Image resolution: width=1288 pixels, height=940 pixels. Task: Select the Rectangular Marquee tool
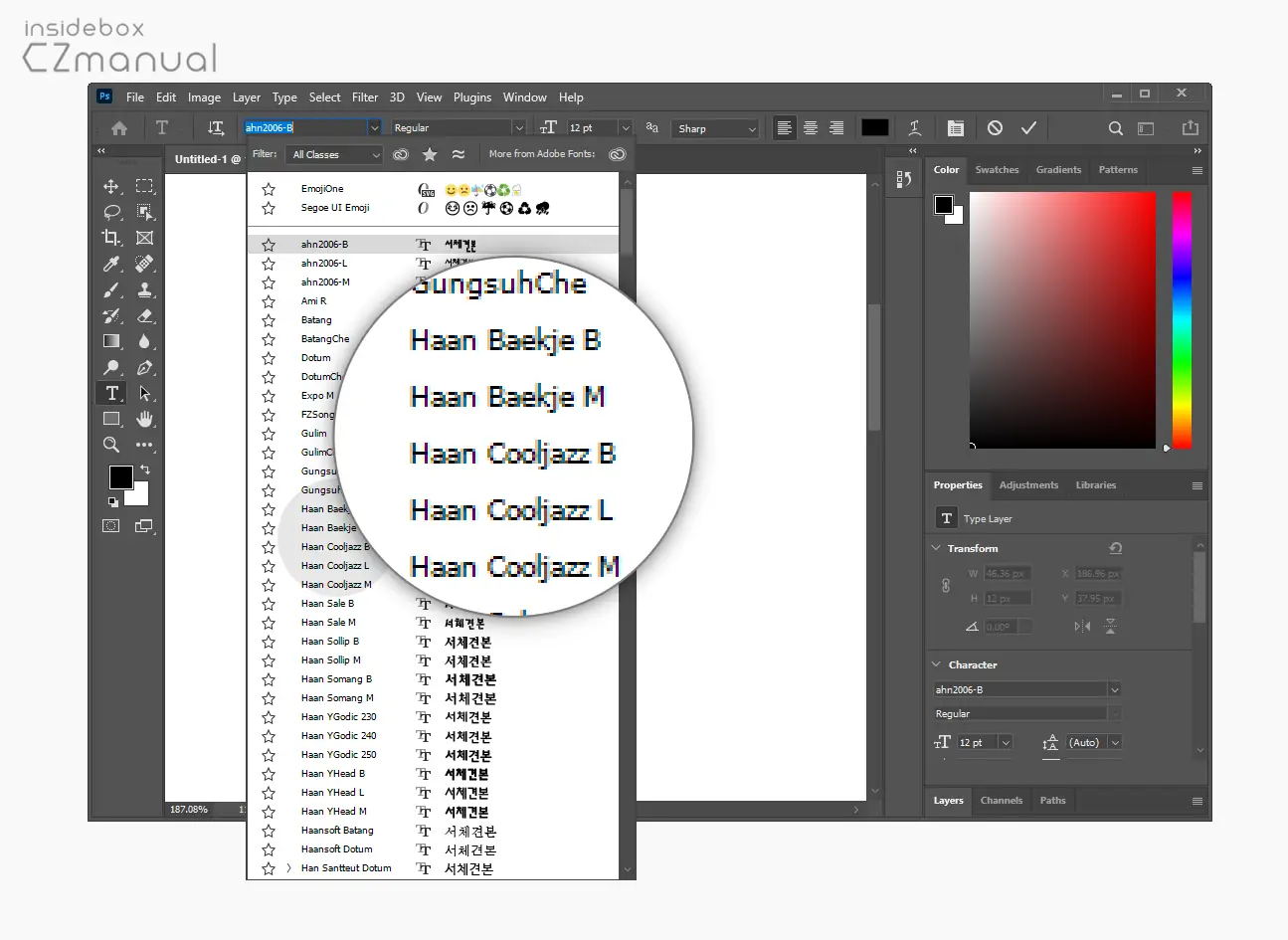pos(145,186)
